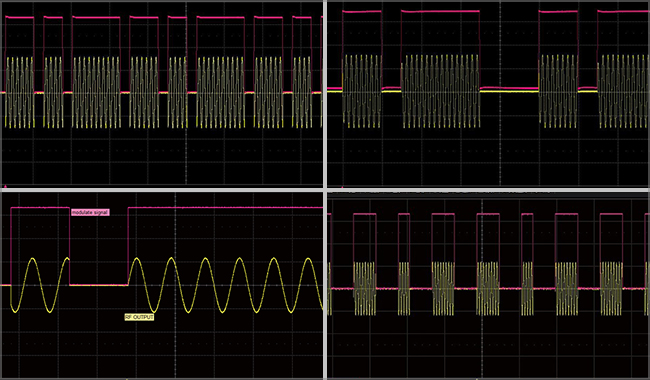Click the pink baseline between bursts in the top-right scope

pos(509,88)
